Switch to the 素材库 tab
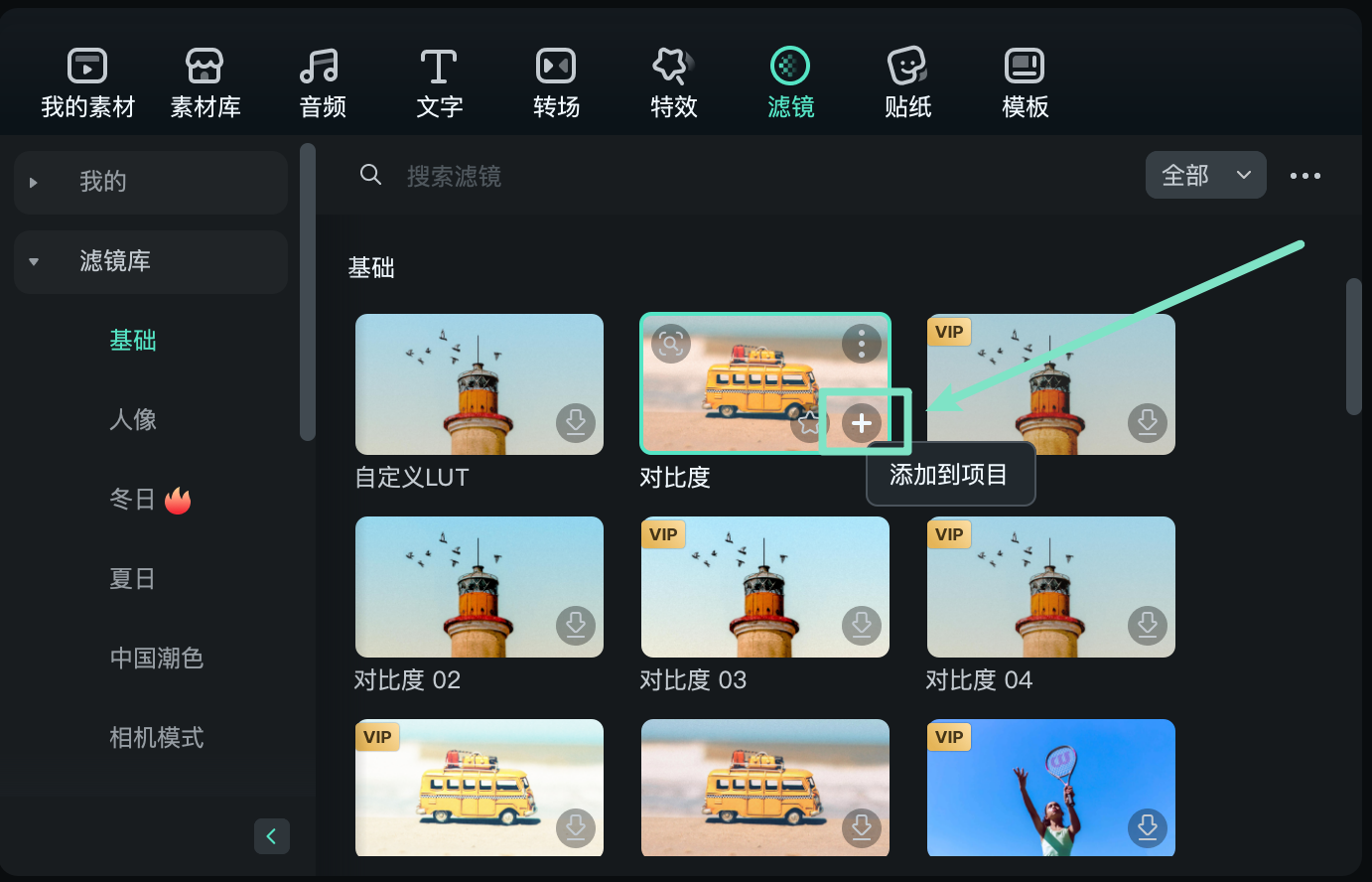Image resolution: width=1372 pixels, height=882 pixels. [204, 81]
